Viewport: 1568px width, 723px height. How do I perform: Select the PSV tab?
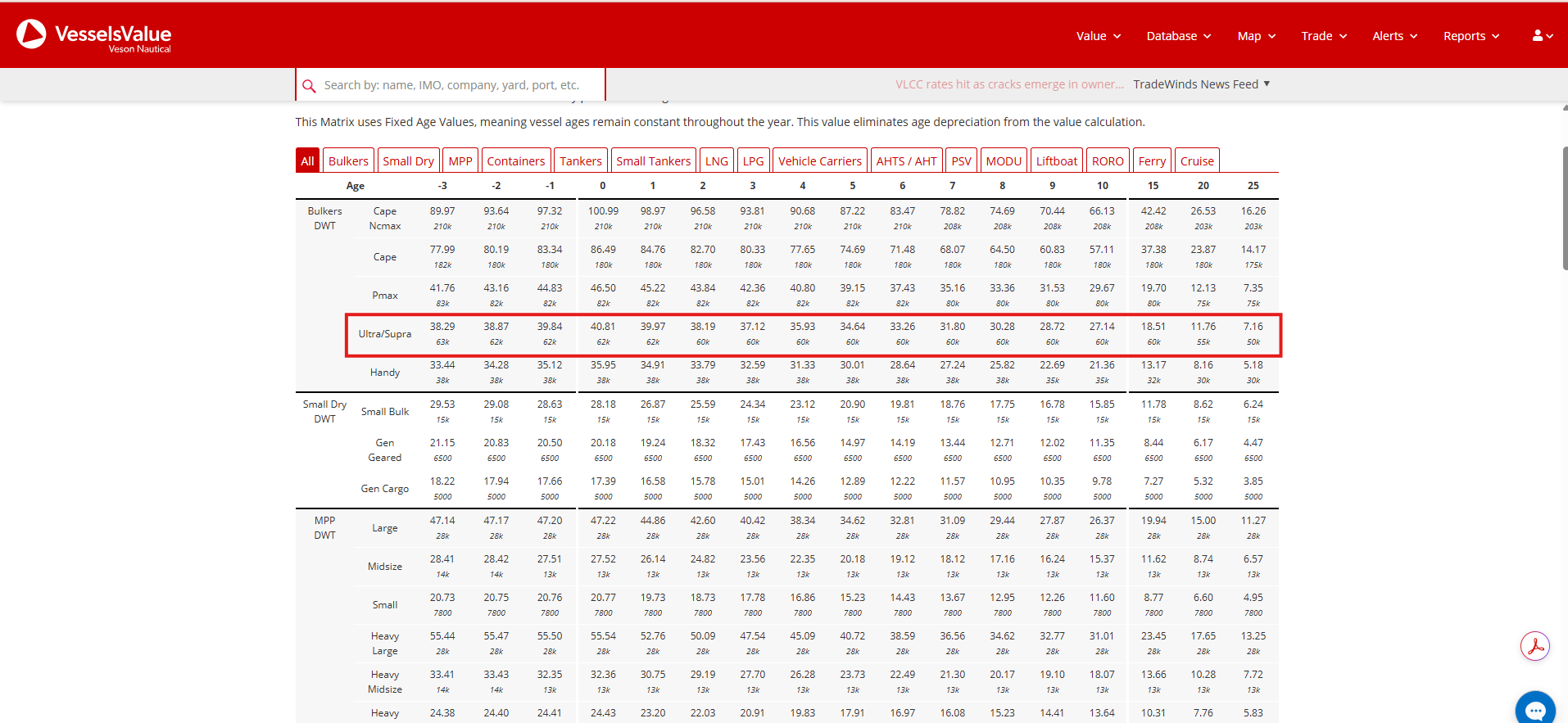click(x=961, y=160)
